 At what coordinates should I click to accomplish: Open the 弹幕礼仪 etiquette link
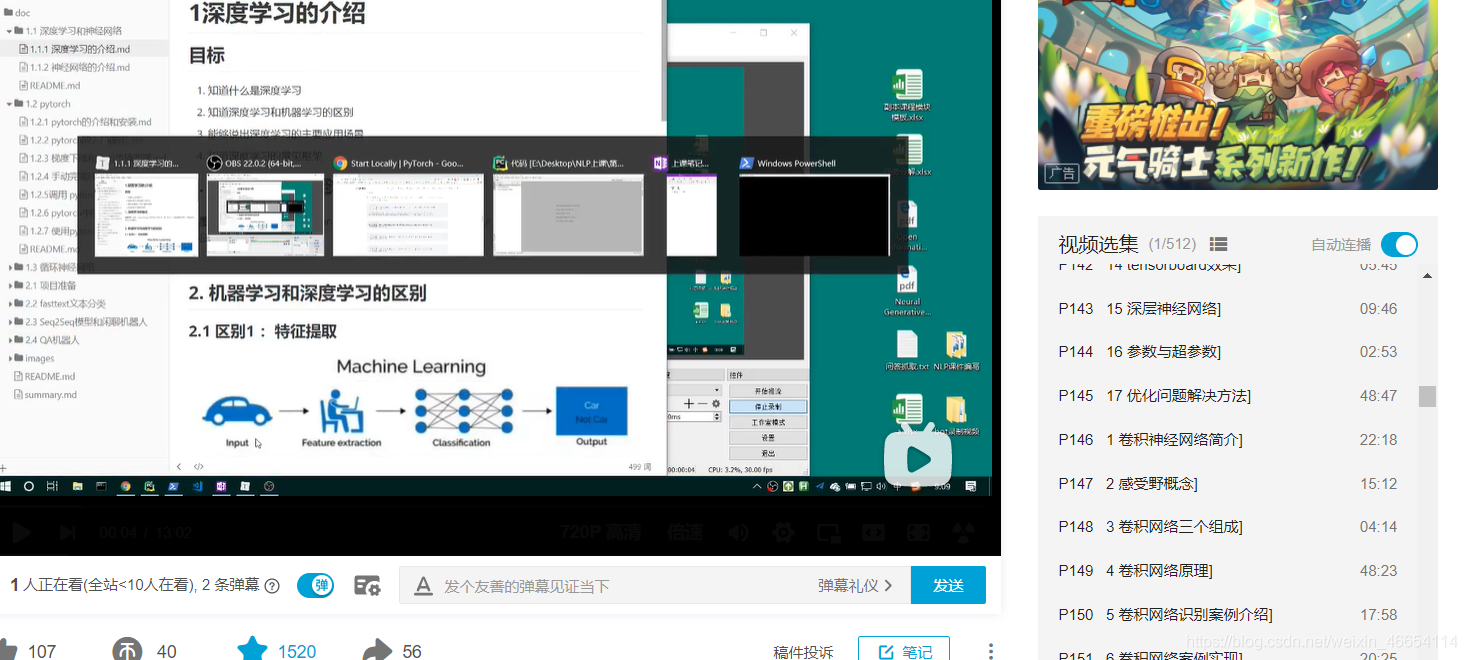(x=855, y=586)
